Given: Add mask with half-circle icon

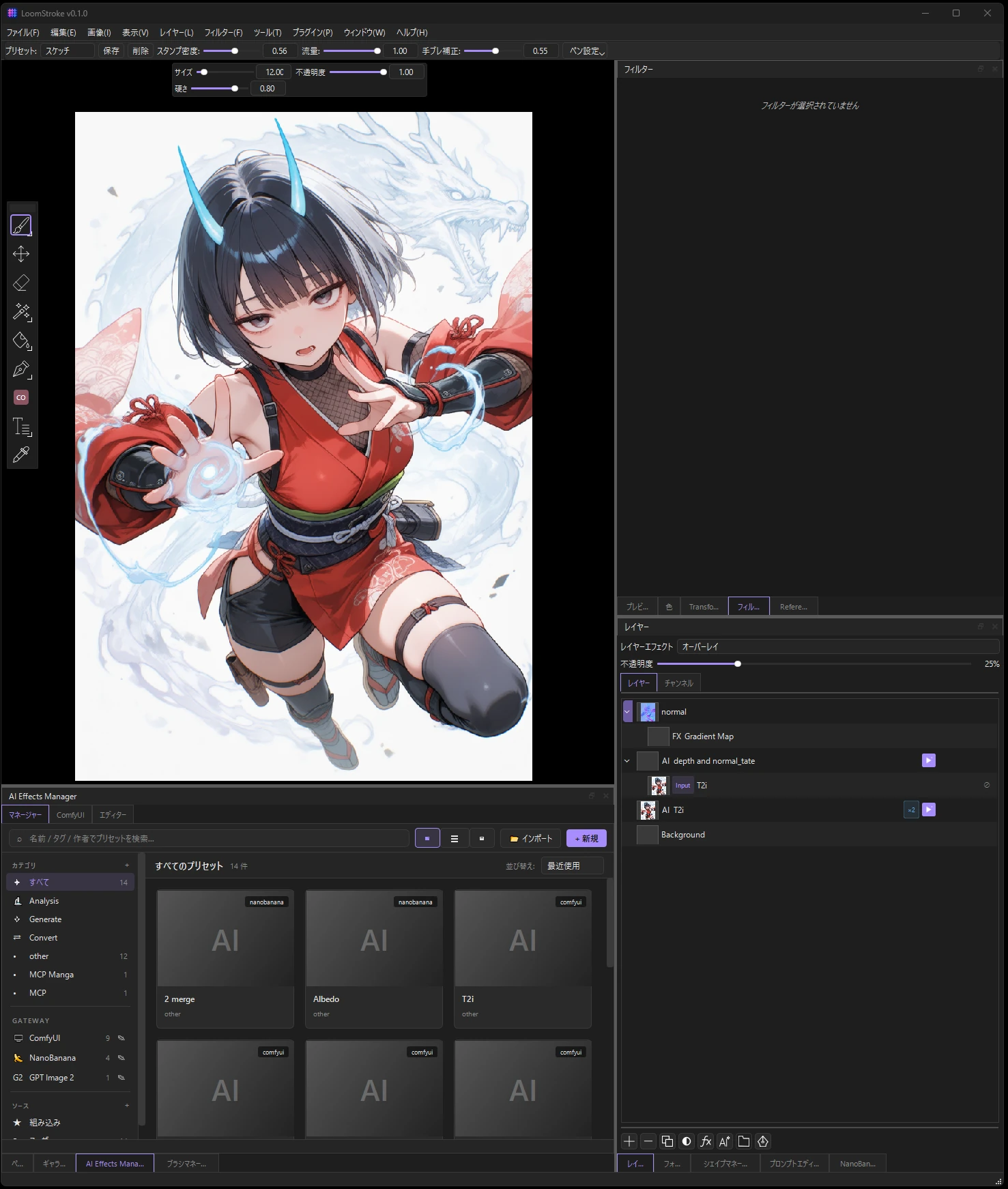Looking at the screenshot, I should click(687, 1141).
